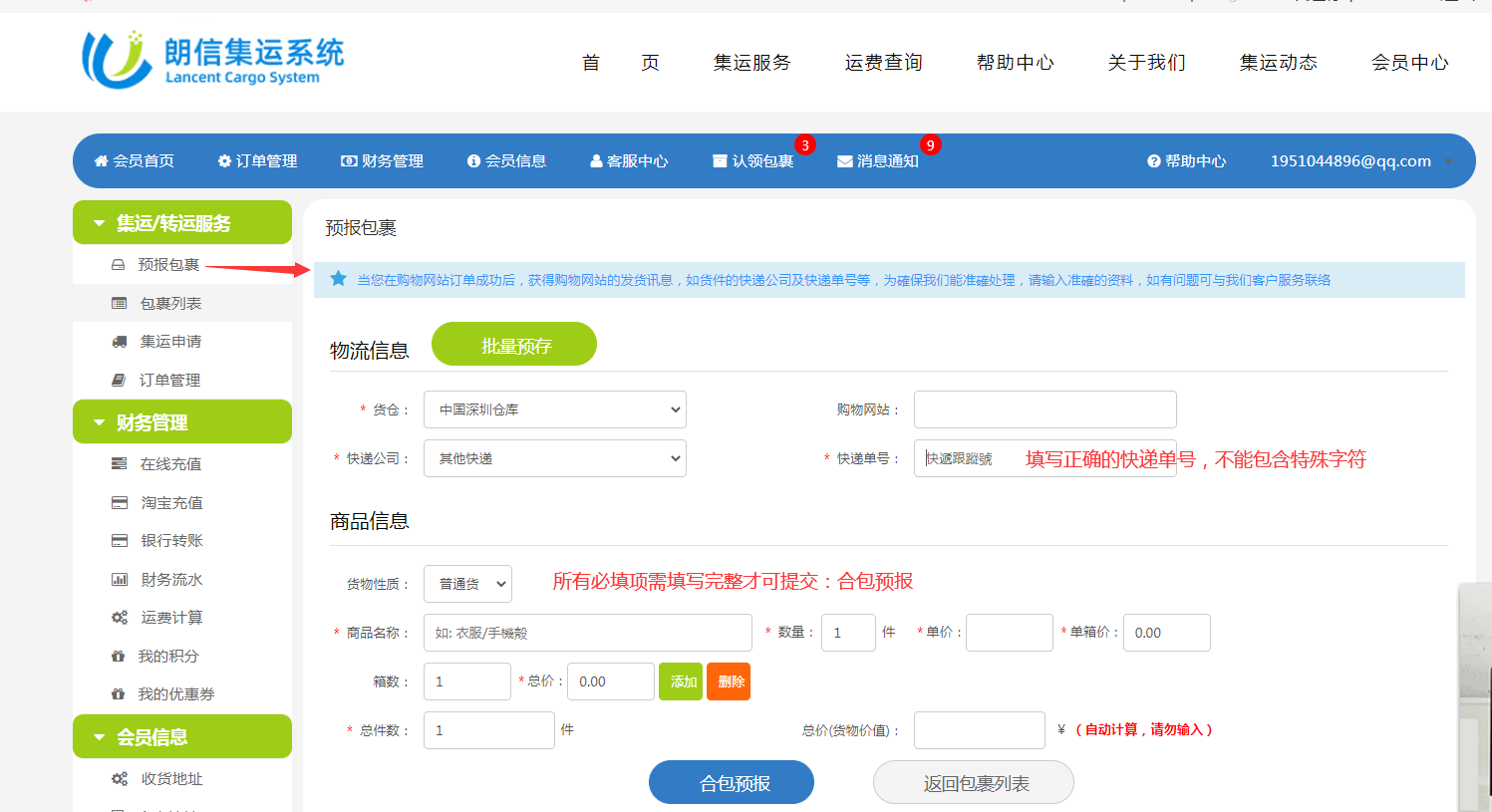The width and height of the screenshot is (1492, 812).
Task: Click the orange 删除 button
Action: (729, 681)
